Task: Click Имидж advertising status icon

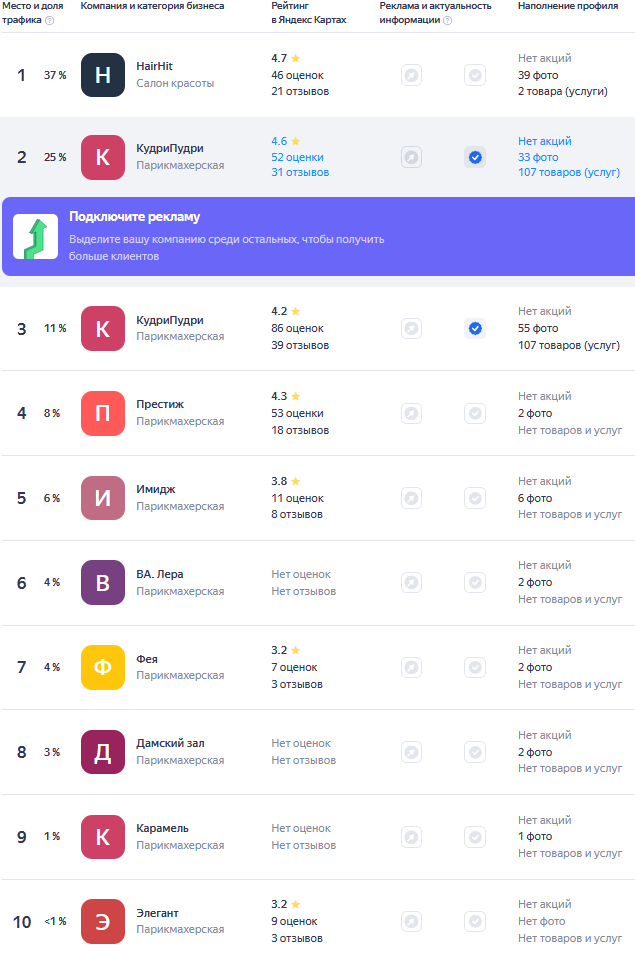Action: pyautogui.click(x=411, y=498)
